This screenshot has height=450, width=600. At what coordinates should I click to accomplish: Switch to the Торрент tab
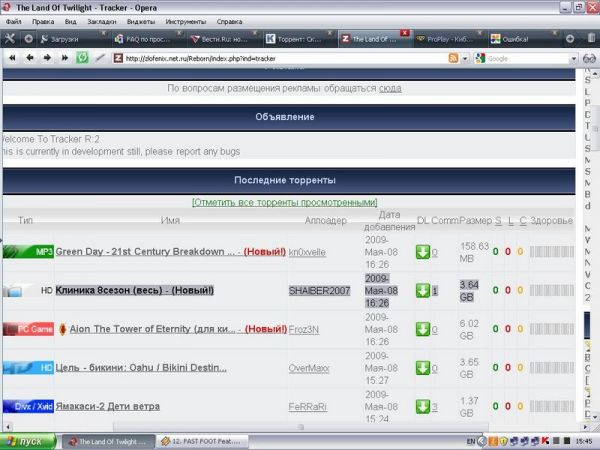click(x=299, y=39)
